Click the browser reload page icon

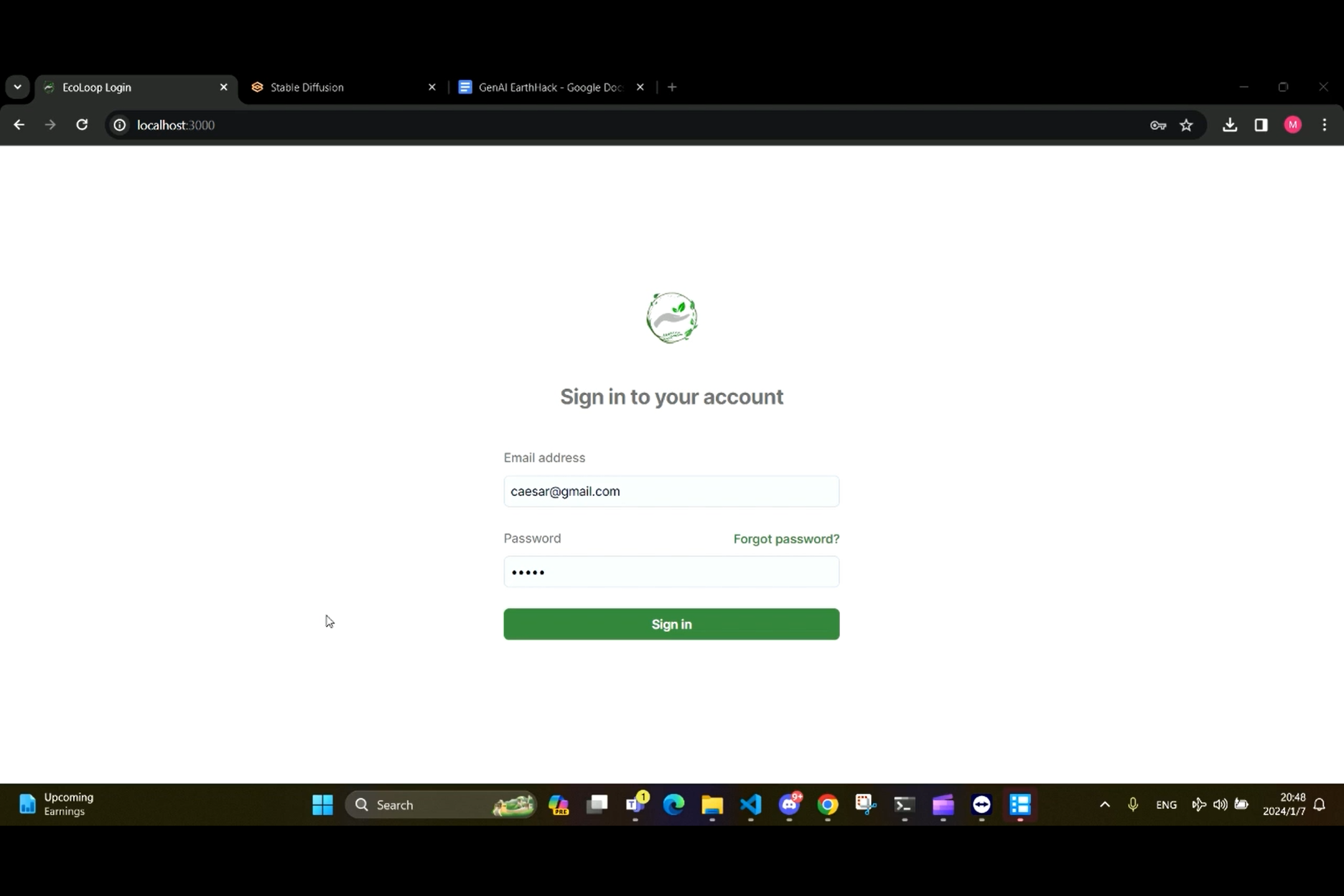tap(82, 125)
